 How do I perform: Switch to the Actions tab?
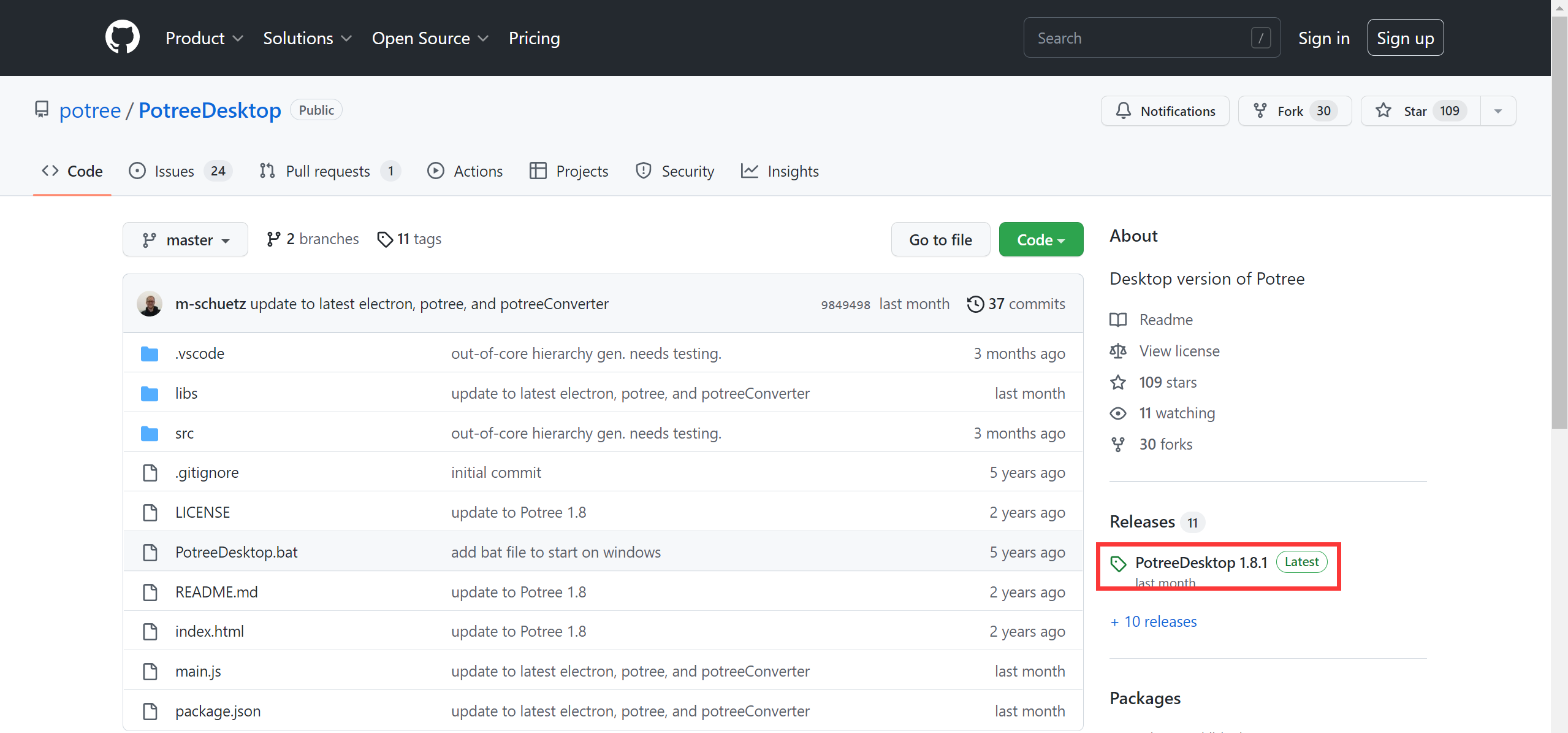click(x=465, y=171)
